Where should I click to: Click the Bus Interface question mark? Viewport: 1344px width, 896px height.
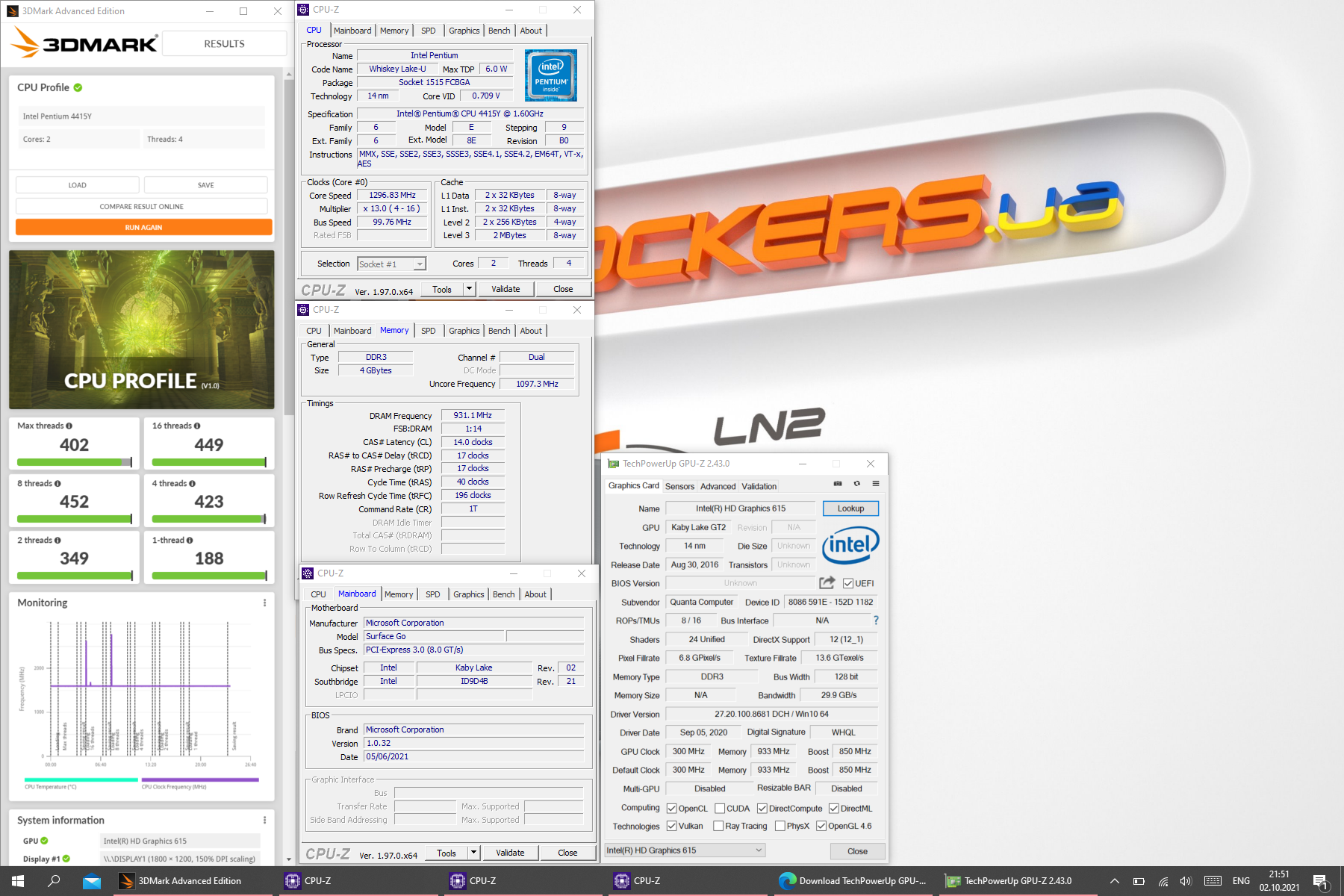876,620
